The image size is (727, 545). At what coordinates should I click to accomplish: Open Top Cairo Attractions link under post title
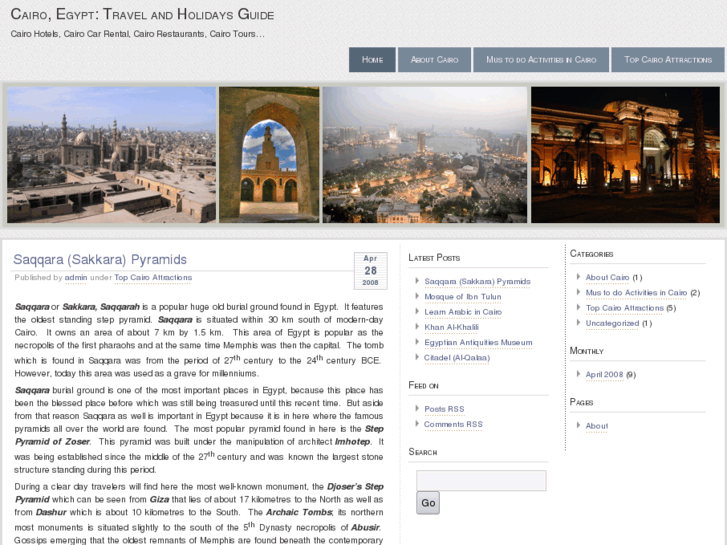click(153, 277)
